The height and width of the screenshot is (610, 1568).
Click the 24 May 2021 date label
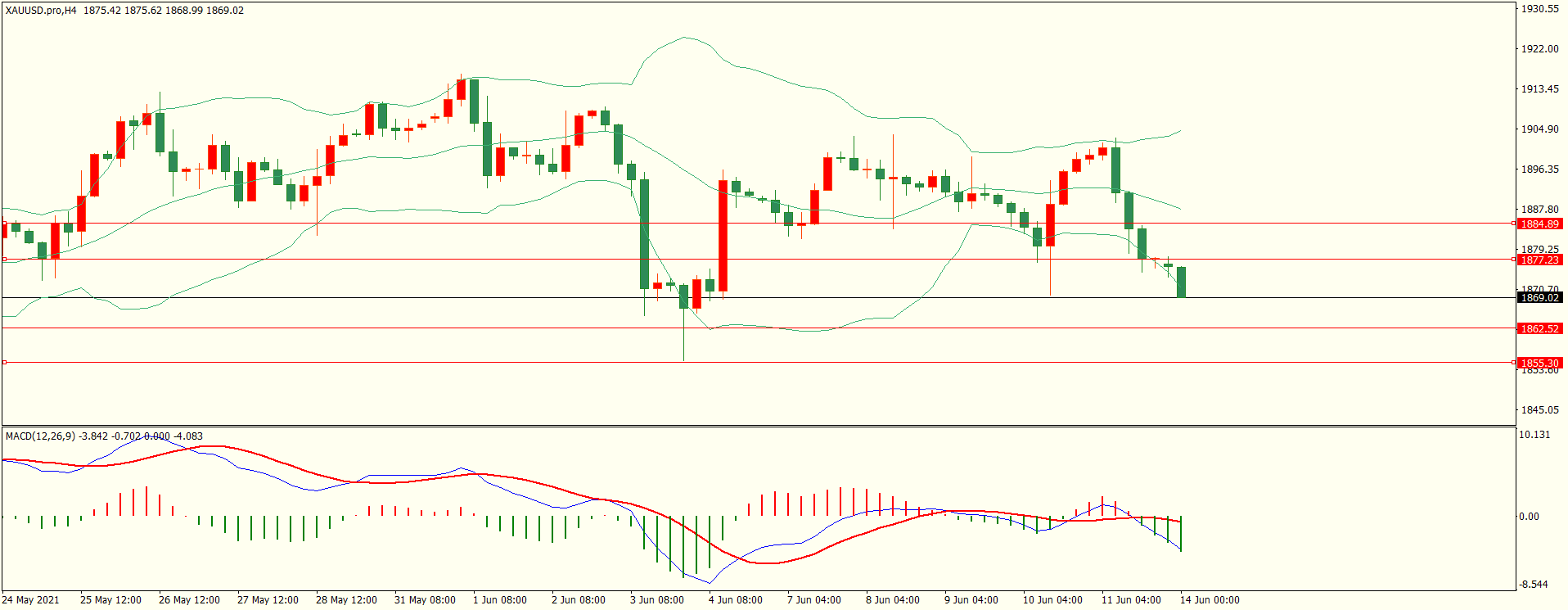point(30,600)
